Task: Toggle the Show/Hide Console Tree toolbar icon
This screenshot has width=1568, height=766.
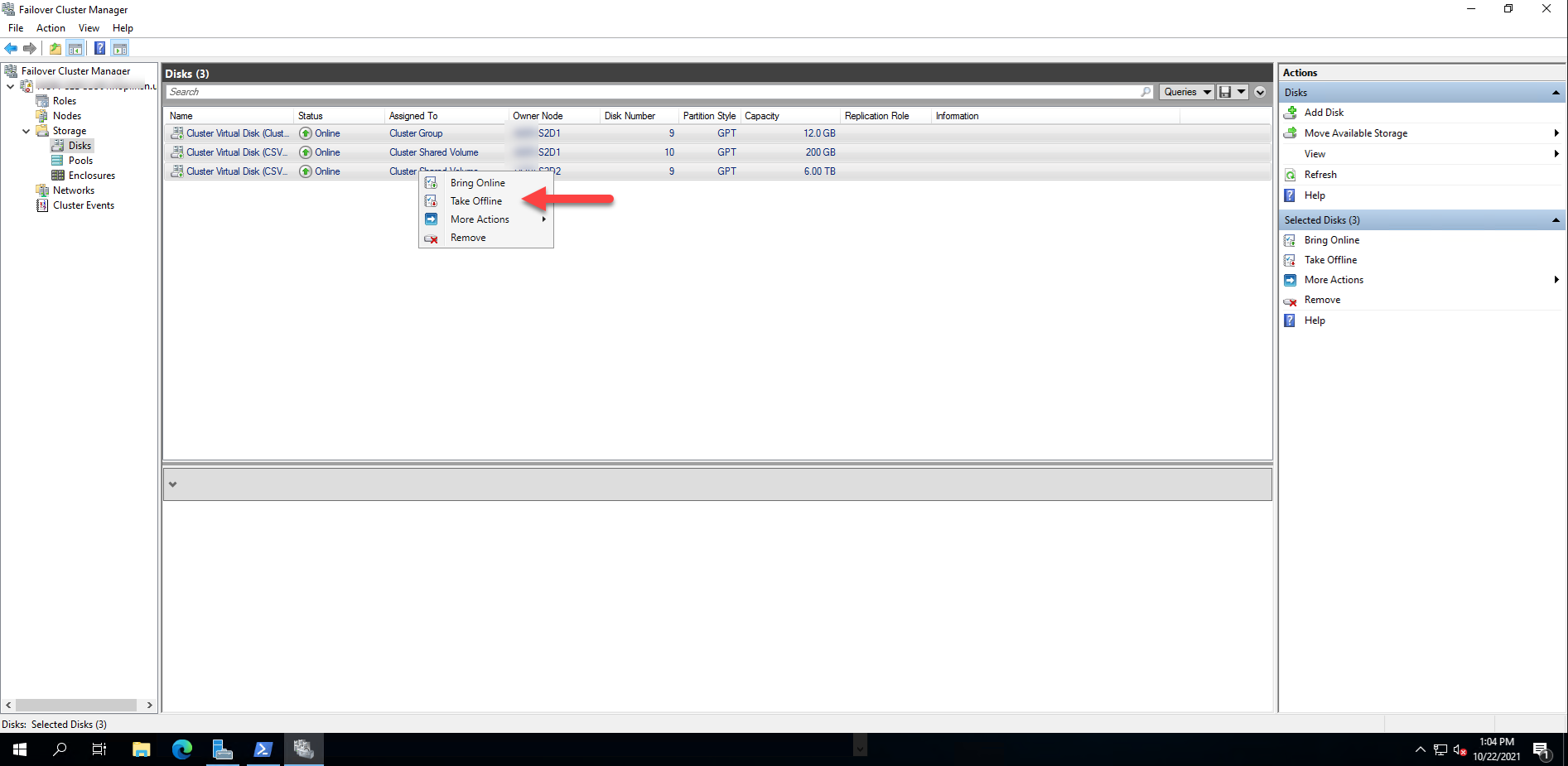Action: click(x=75, y=48)
